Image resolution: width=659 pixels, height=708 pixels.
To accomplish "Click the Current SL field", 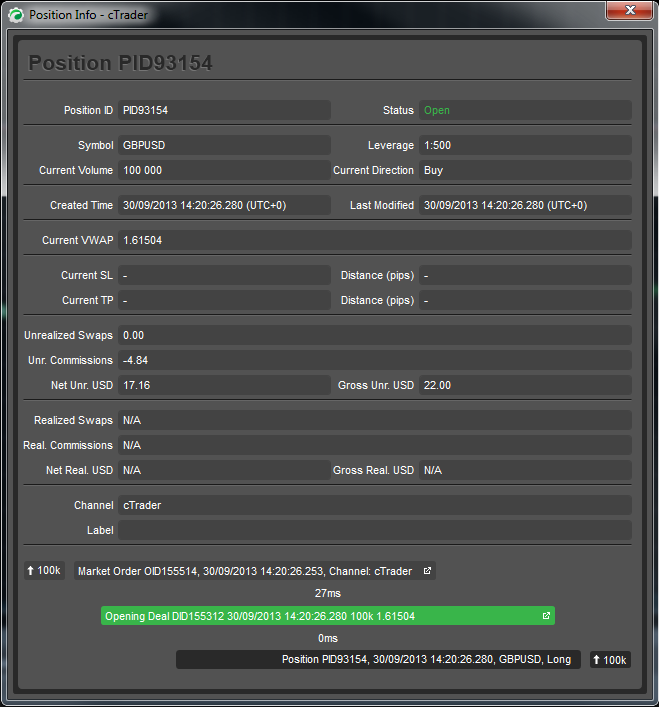I will pyautogui.click(x=224, y=275).
